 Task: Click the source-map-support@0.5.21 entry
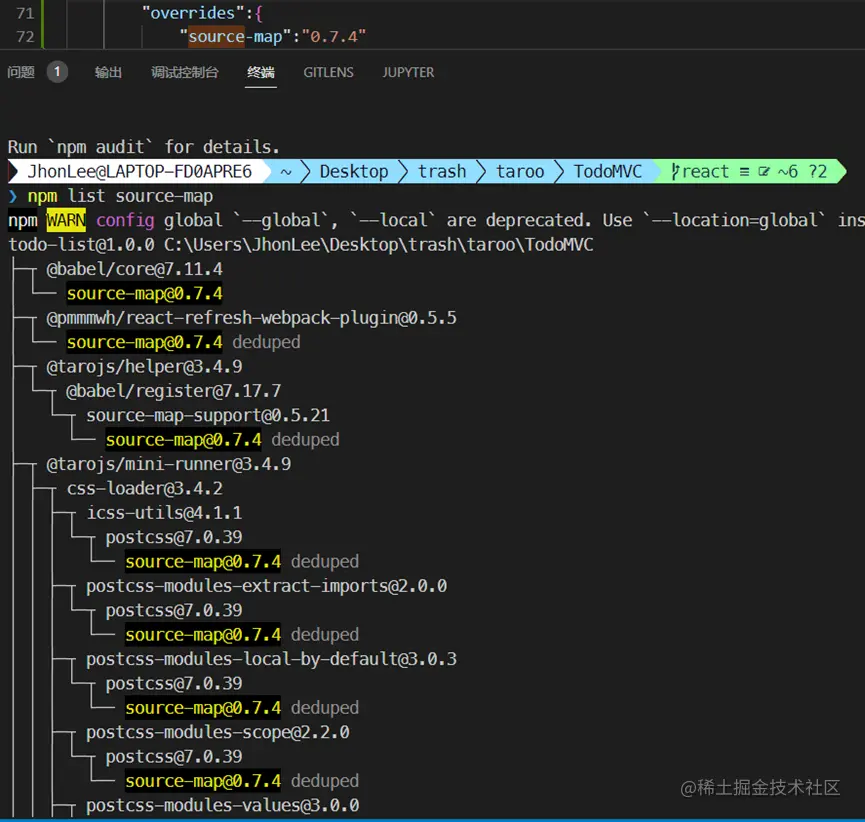(208, 415)
